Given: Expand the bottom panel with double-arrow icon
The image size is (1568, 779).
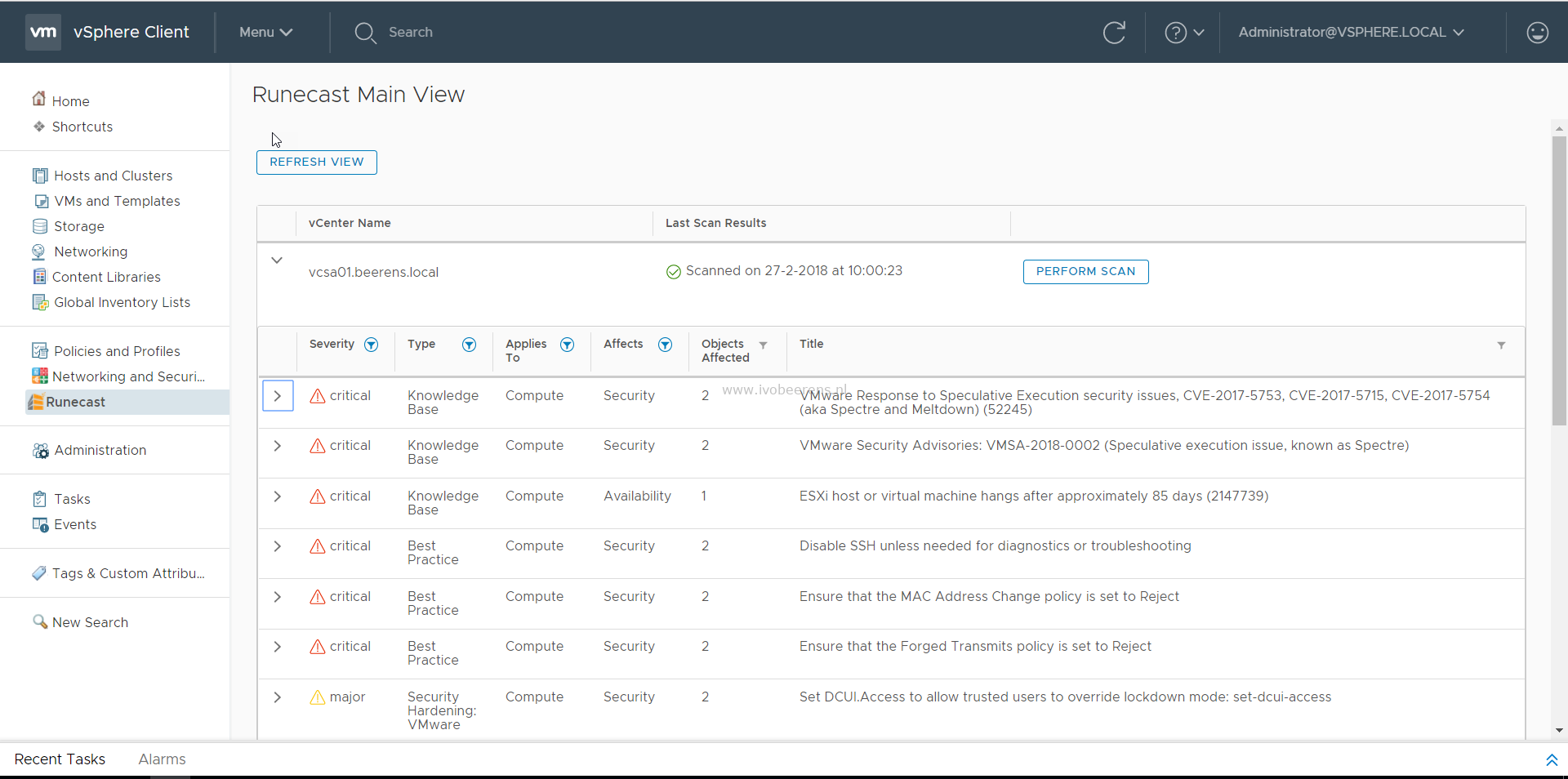Looking at the screenshot, I should tap(1552, 759).
